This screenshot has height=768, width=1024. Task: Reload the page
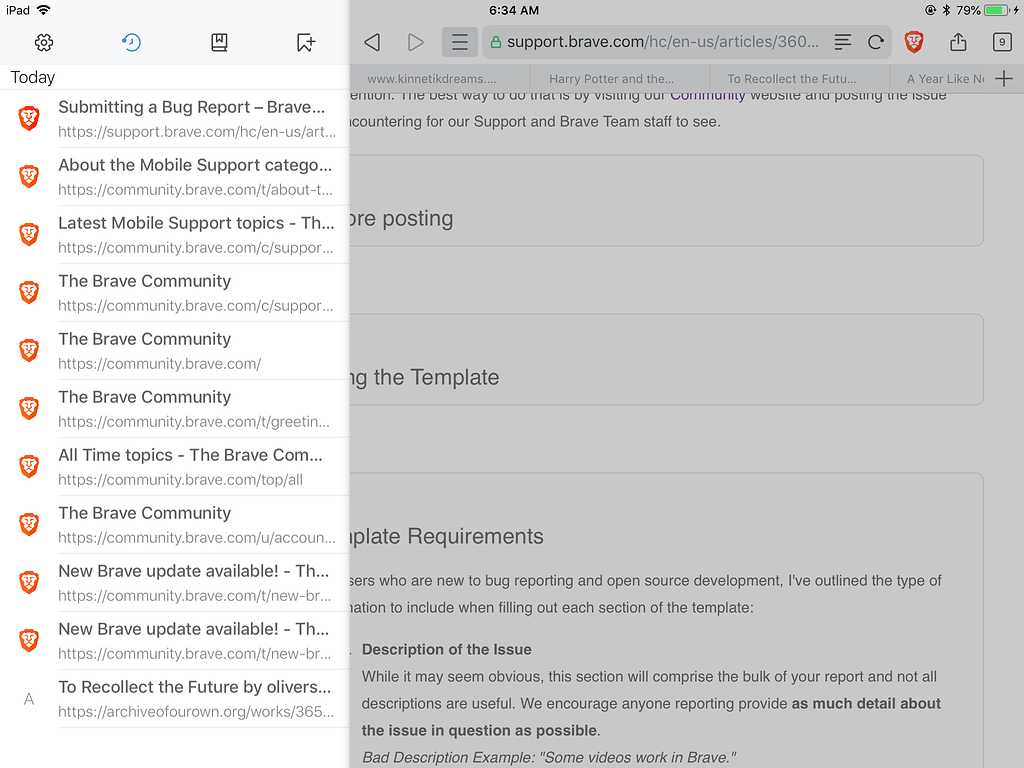tap(876, 42)
